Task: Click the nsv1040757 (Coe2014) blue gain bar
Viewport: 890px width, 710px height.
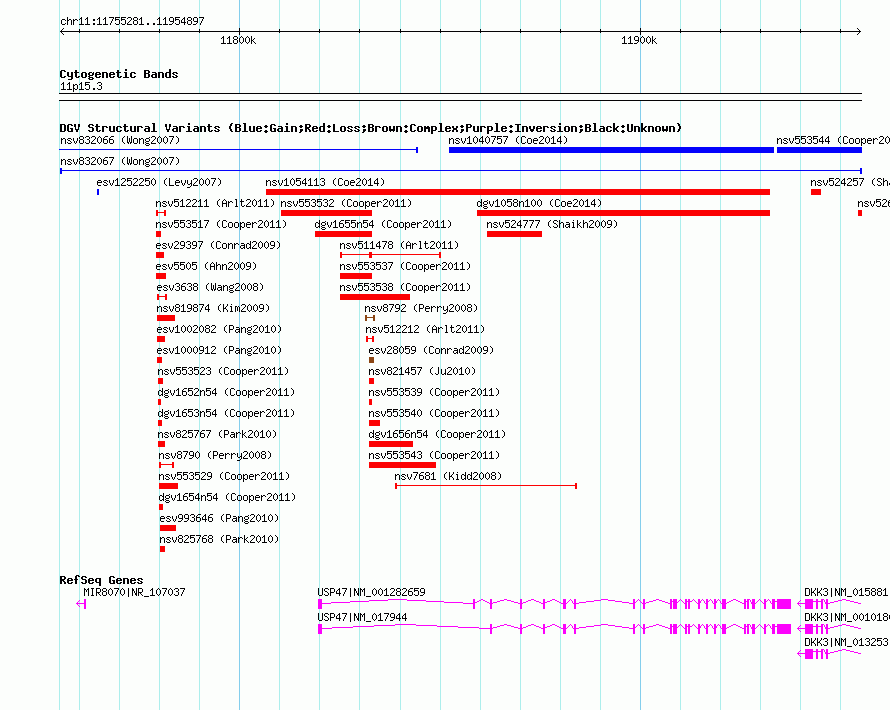Action: point(611,150)
